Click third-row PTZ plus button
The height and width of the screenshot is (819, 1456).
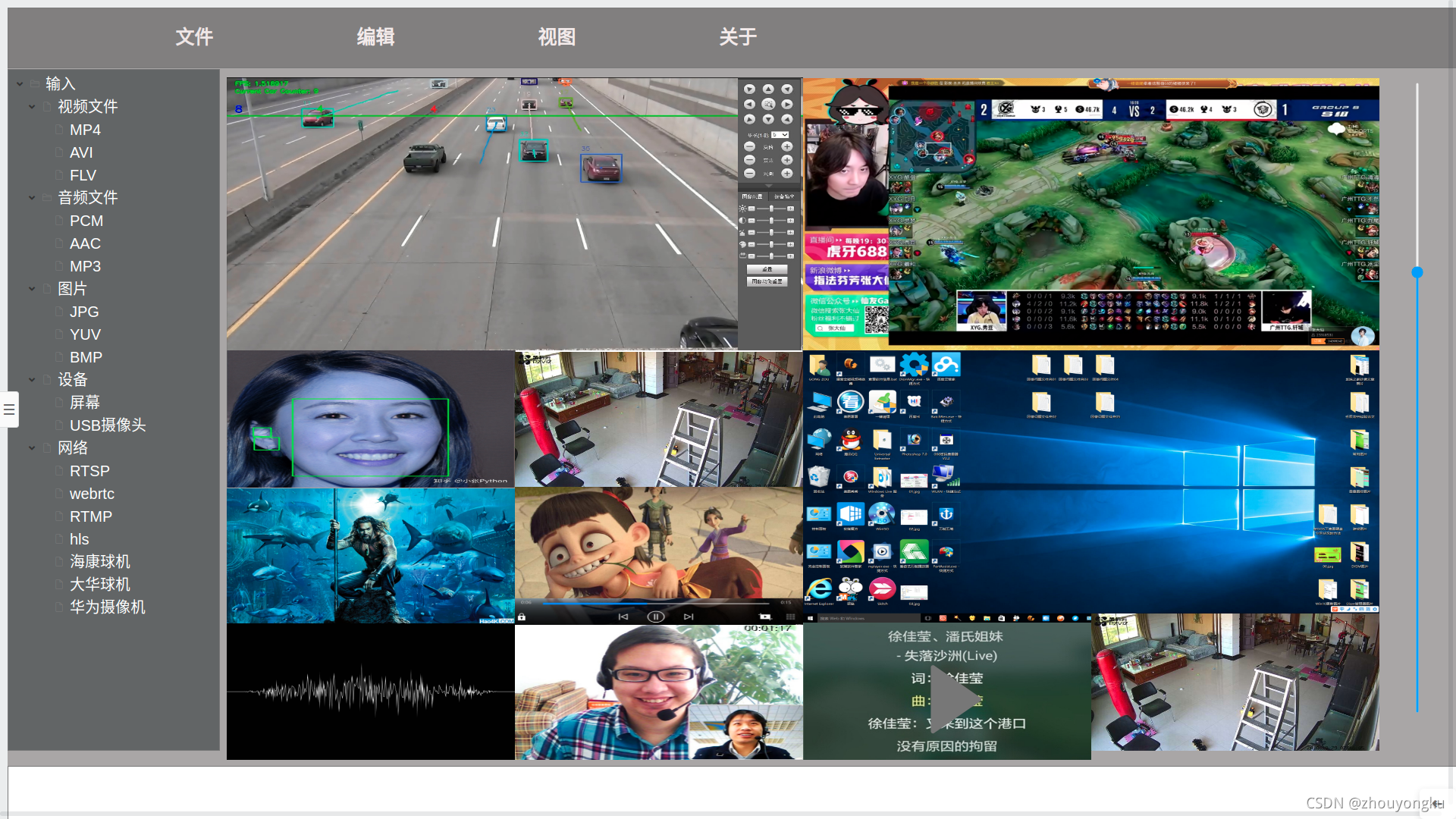(x=787, y=174)
